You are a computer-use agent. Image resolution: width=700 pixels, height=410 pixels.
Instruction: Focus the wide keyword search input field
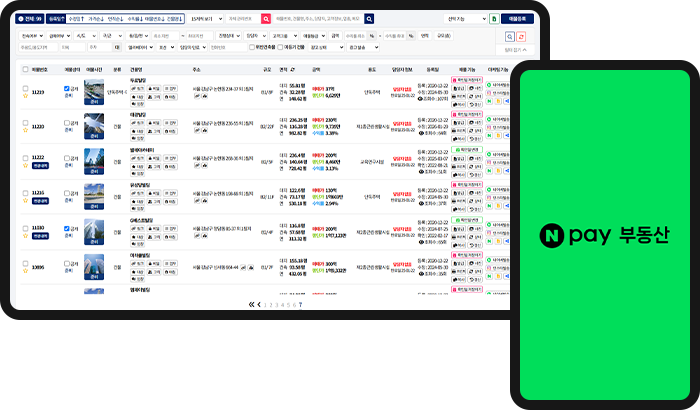pyautogui.click(x=317, y=19)
